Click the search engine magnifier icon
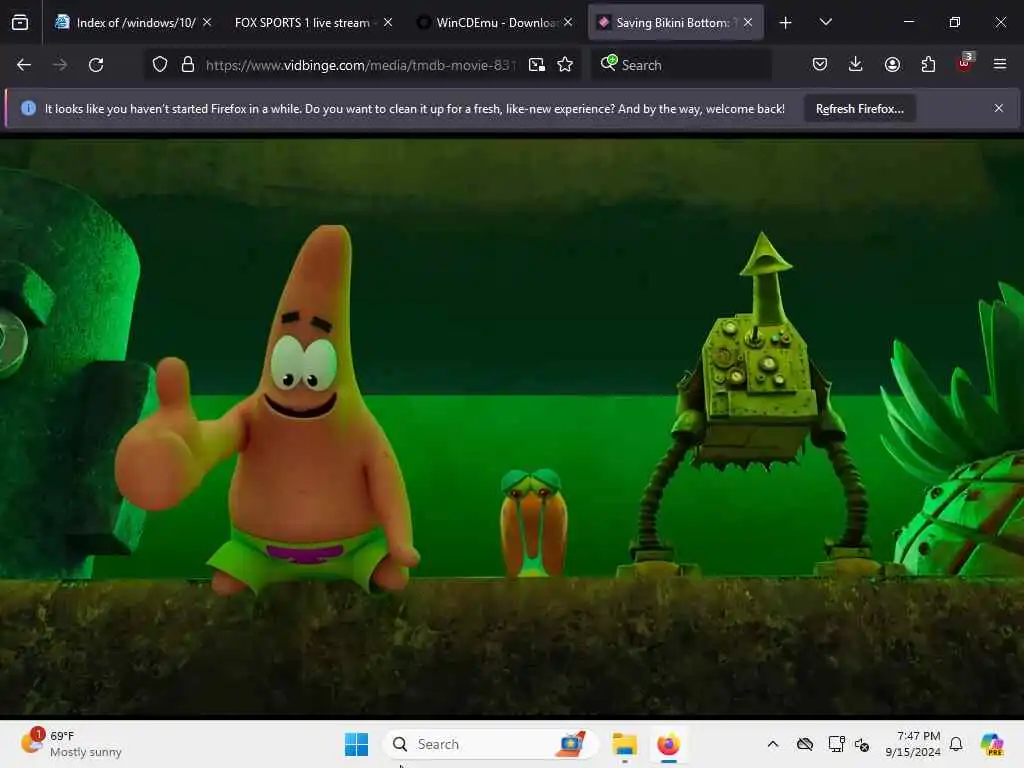 point(609,63)
